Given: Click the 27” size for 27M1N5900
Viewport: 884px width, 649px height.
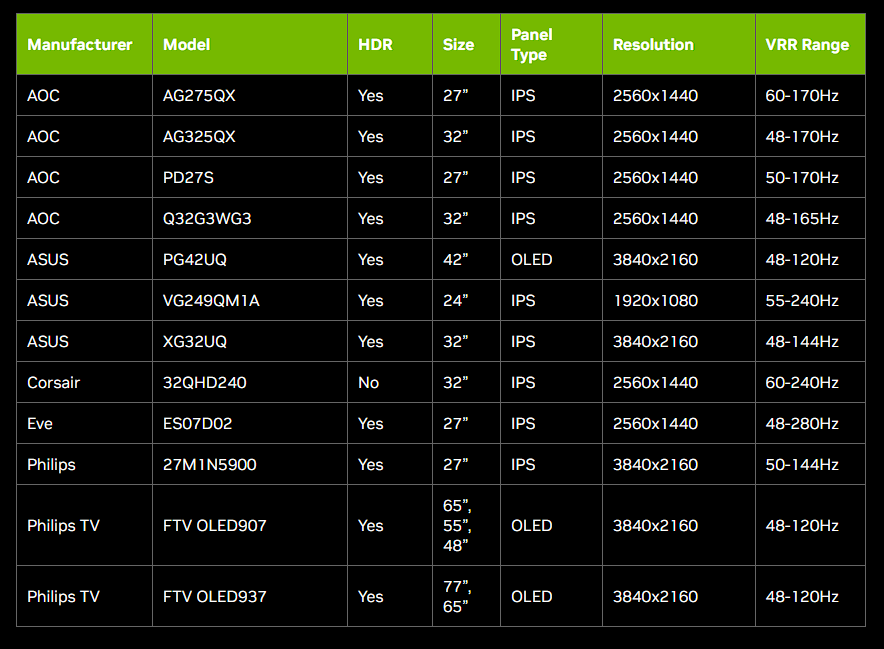Looking at the screenshot, I should [466, 465].
